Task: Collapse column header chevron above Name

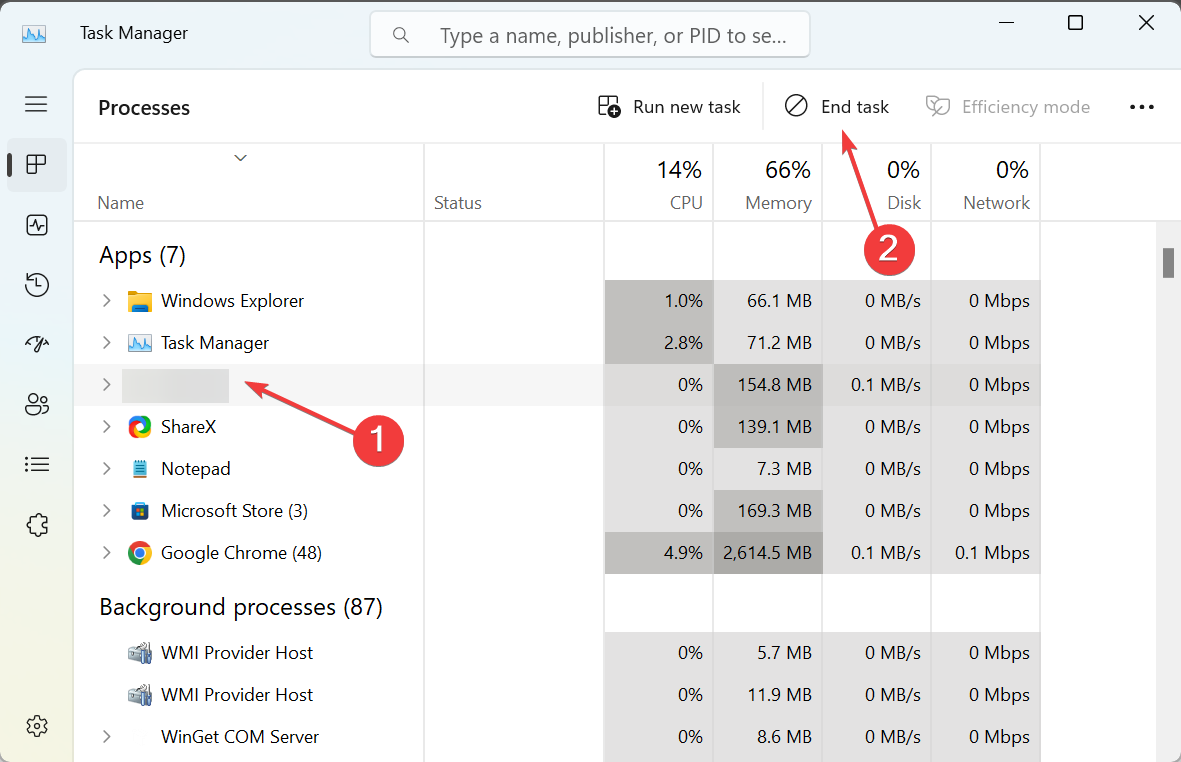Action: [x=240, y=158]
